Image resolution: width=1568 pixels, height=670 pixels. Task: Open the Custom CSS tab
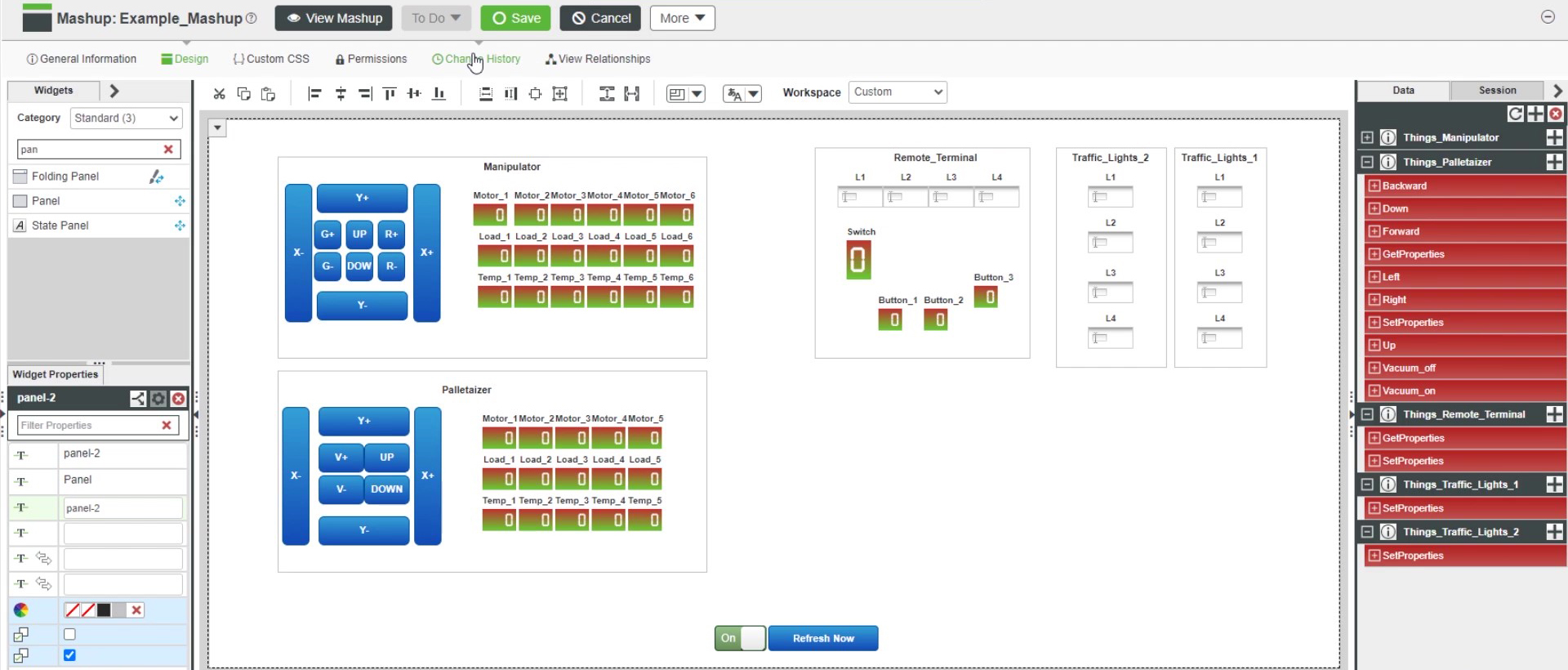pos(271,59)
